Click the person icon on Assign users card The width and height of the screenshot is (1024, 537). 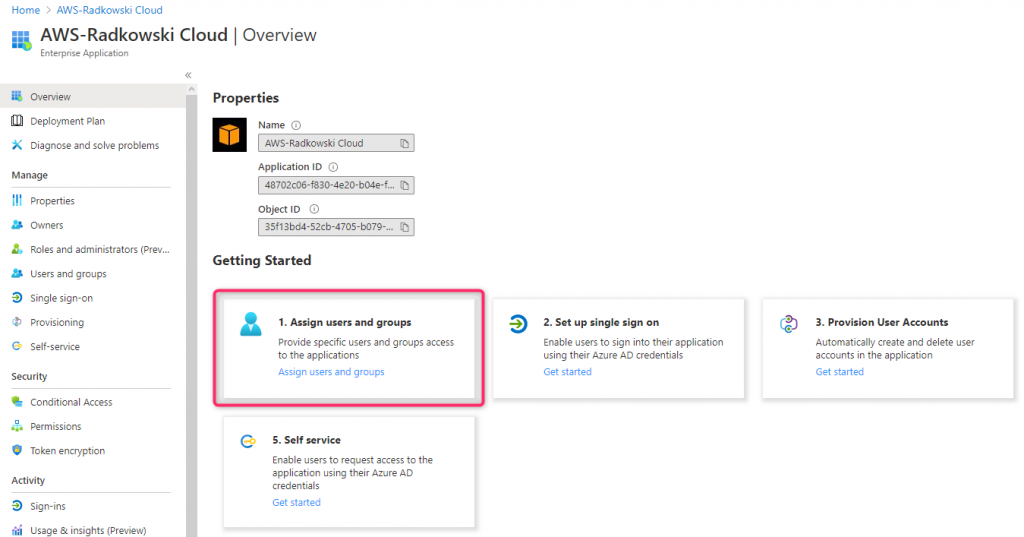(251, 325)
